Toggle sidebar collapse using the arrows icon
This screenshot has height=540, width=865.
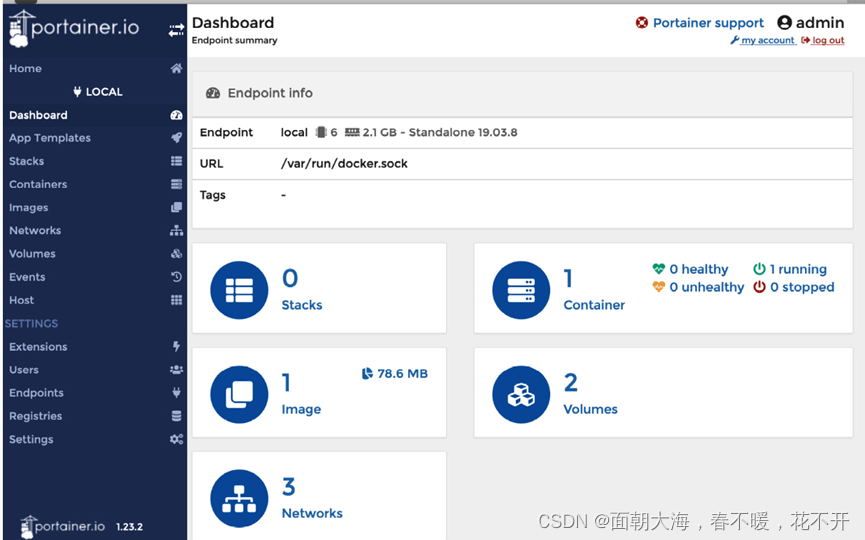coord(176,31)
